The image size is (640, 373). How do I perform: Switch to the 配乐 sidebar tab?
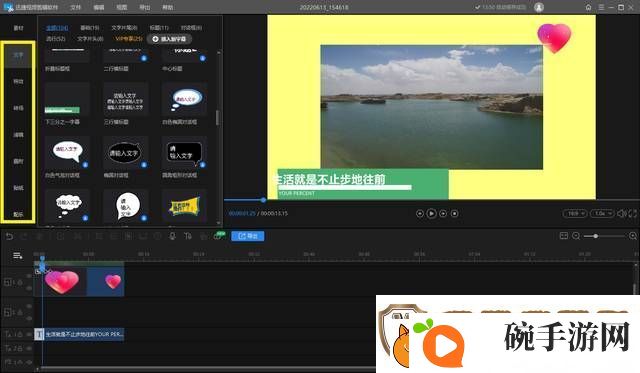tap(18, 214)
